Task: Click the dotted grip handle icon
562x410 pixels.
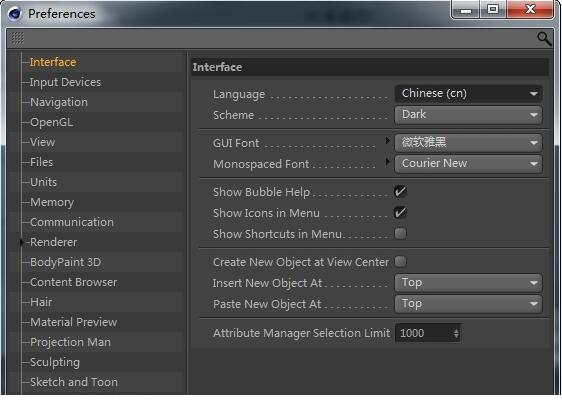Action: tap(18, 38)
